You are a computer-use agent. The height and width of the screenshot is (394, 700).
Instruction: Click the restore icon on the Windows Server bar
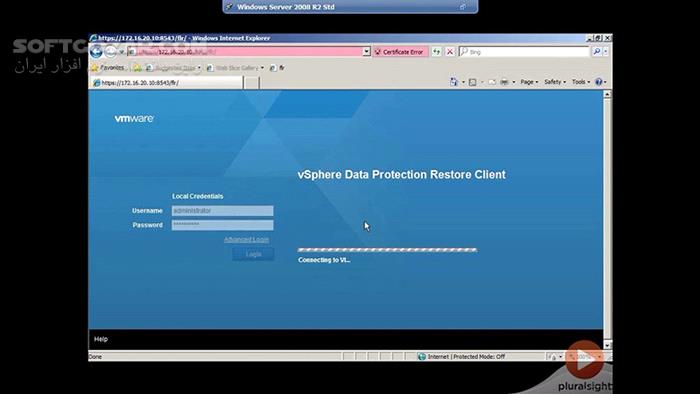click(x=463, y=7)
